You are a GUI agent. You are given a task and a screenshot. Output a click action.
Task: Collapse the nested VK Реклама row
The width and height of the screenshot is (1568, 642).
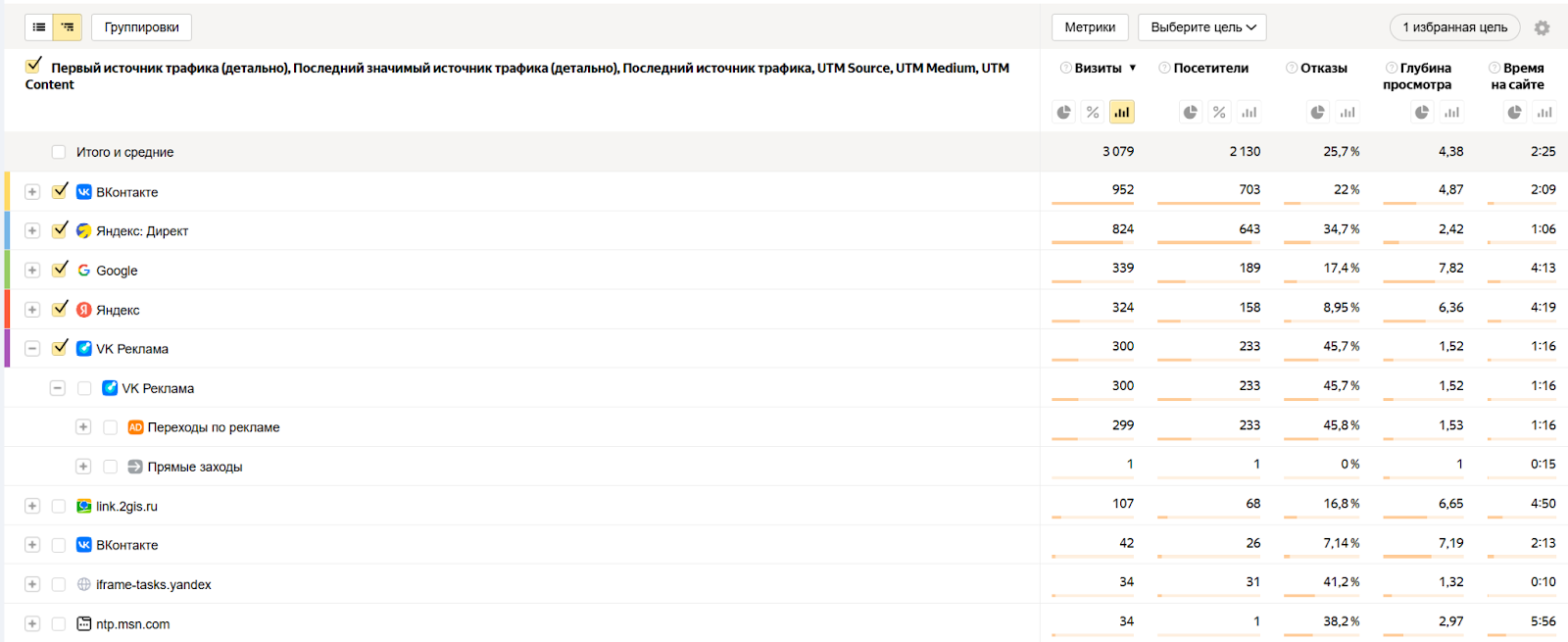[x=58, y=388]
